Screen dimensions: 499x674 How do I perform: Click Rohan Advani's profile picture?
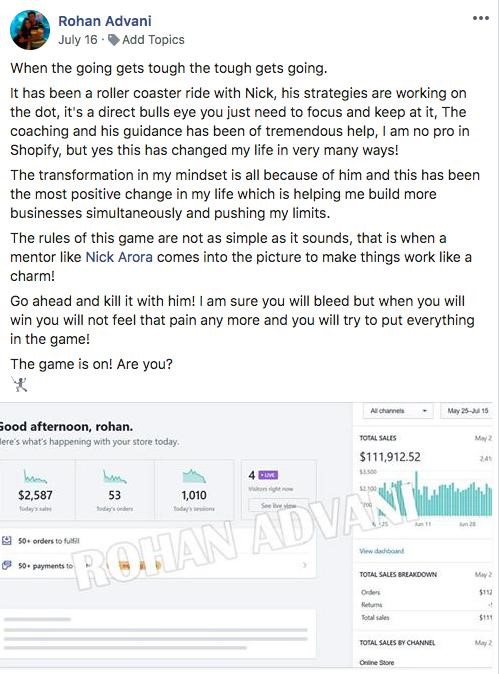[30, 30]
